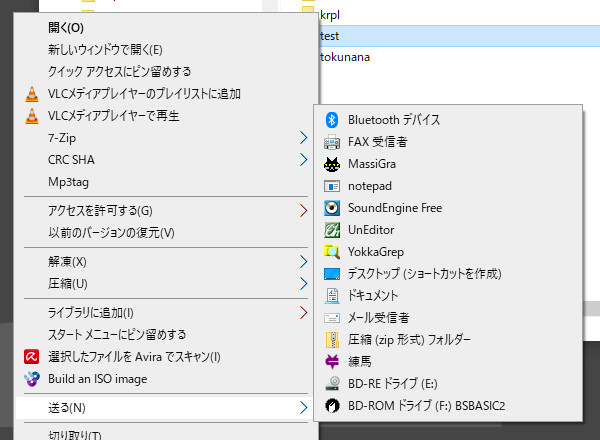Click the ドキュメント label
The image size is (600, 440).
click(x=373, y=296)
